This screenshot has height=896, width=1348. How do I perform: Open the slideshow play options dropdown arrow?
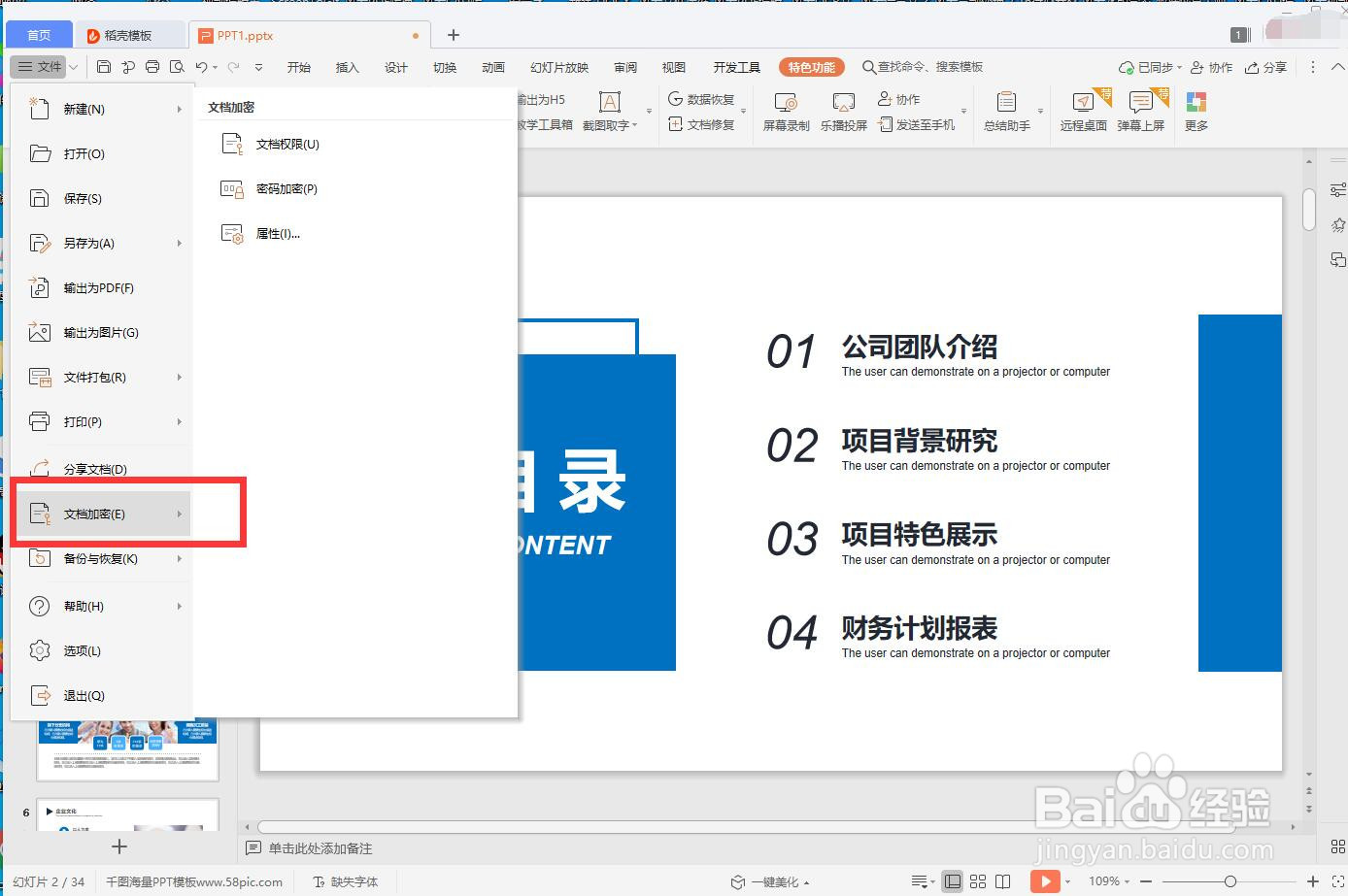[1067, 881]
